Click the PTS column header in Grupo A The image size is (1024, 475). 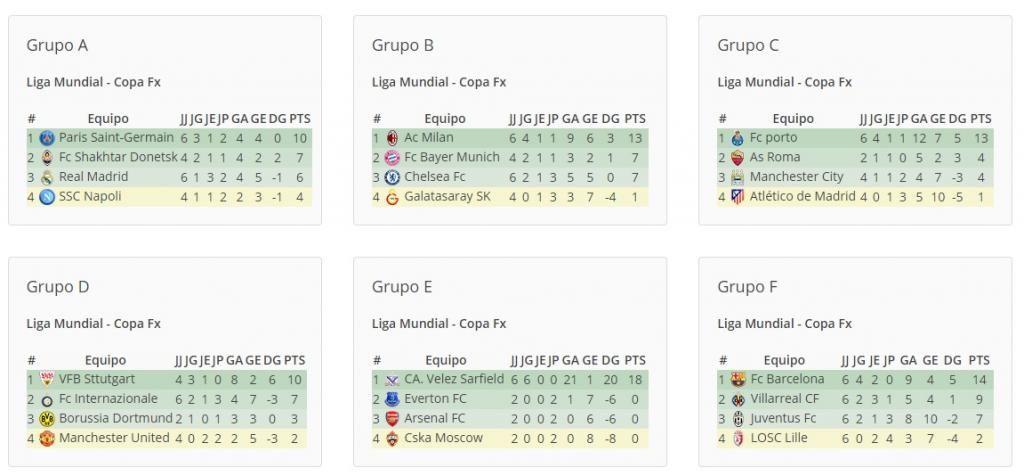point(300,119)
